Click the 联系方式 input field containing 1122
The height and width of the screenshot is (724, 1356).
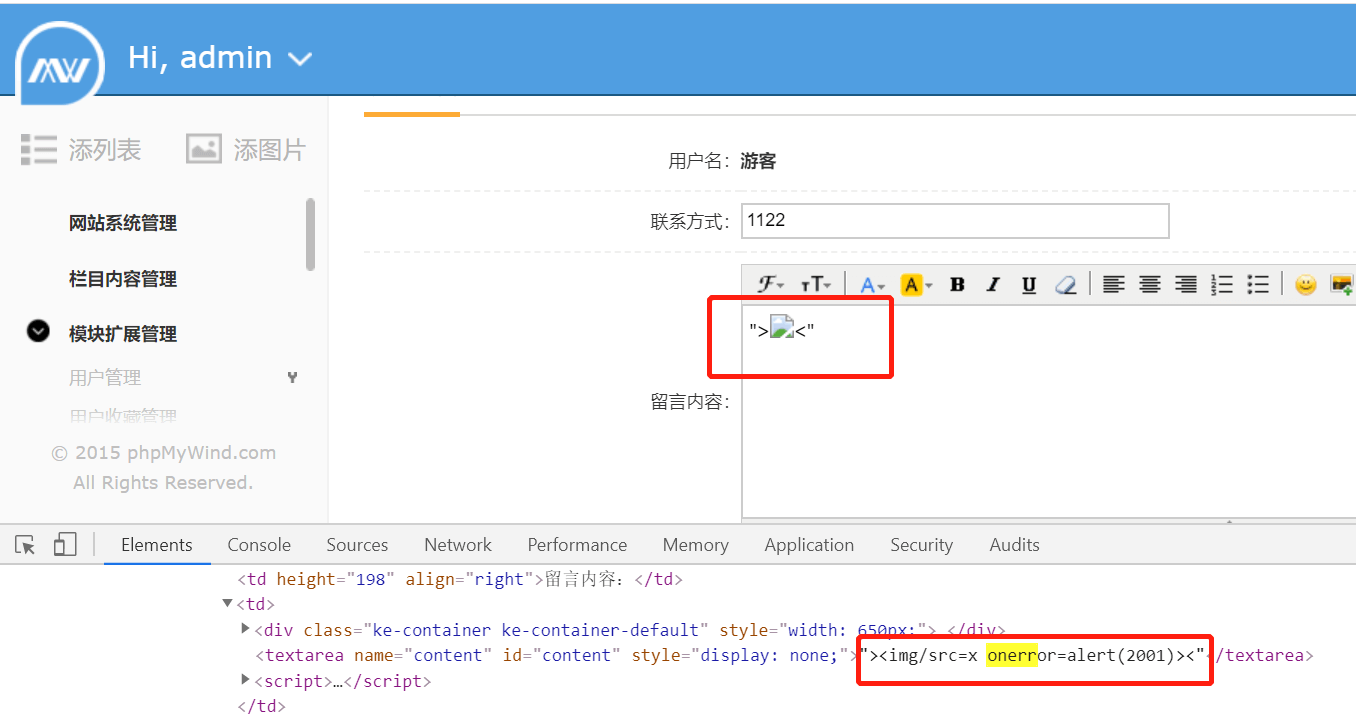(955, 221)
